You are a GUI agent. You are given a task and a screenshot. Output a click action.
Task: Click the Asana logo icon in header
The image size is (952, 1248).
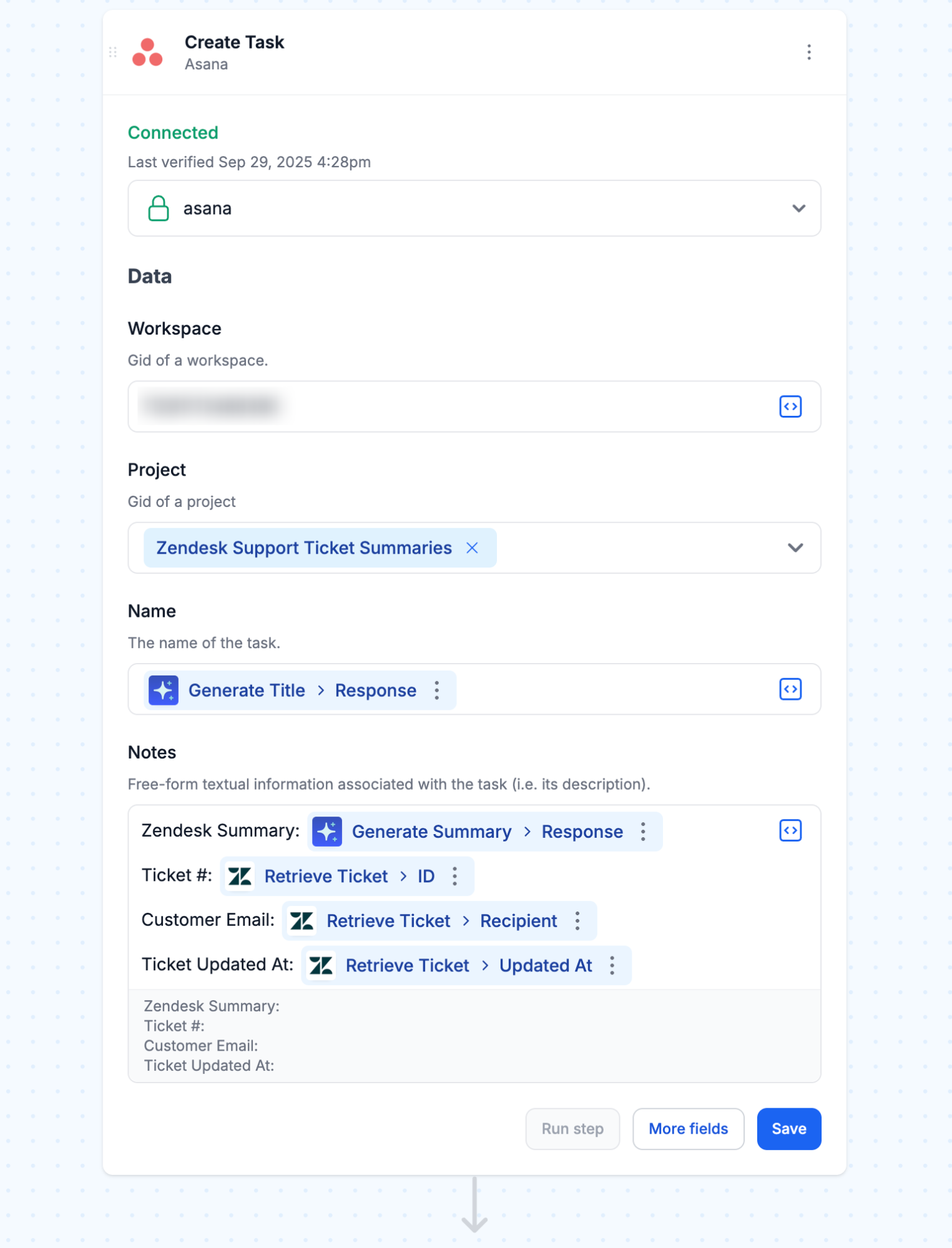pyautogui.click(x=147, y=52)
